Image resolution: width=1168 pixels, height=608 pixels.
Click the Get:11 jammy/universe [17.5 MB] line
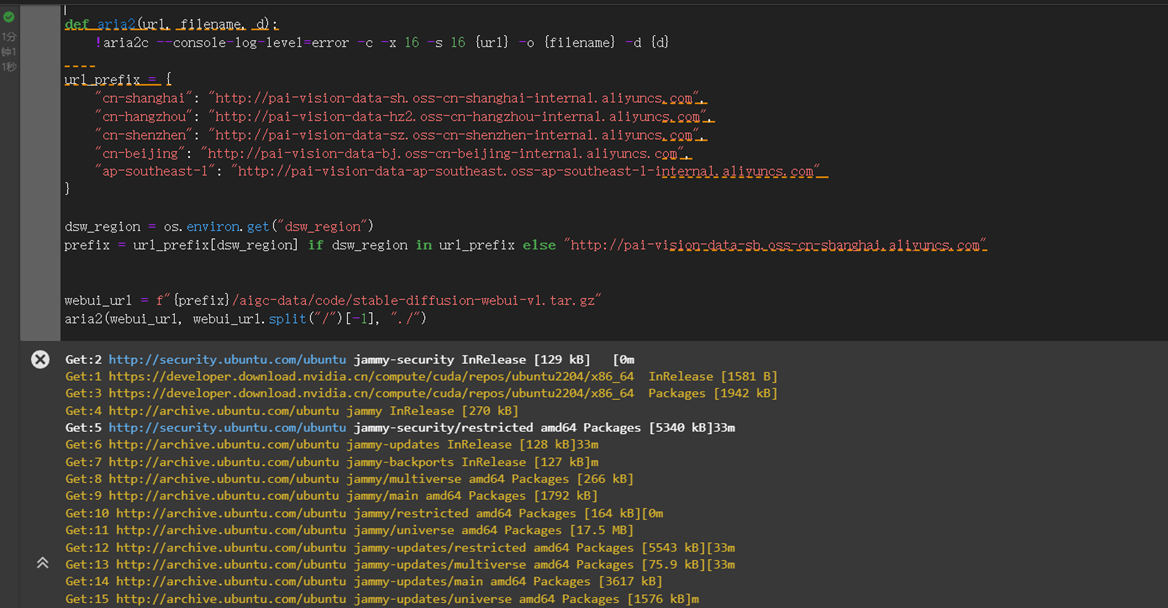click(349, 531)
